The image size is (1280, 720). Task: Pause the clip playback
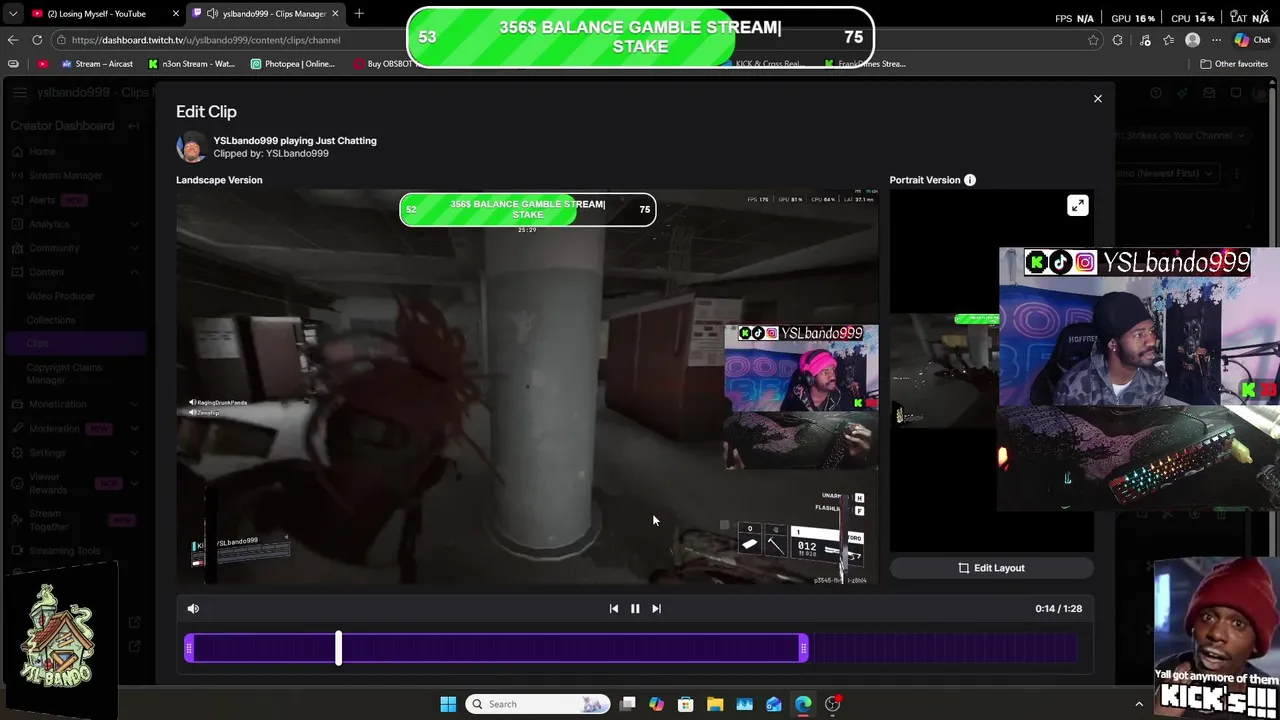tap(635, 608)
